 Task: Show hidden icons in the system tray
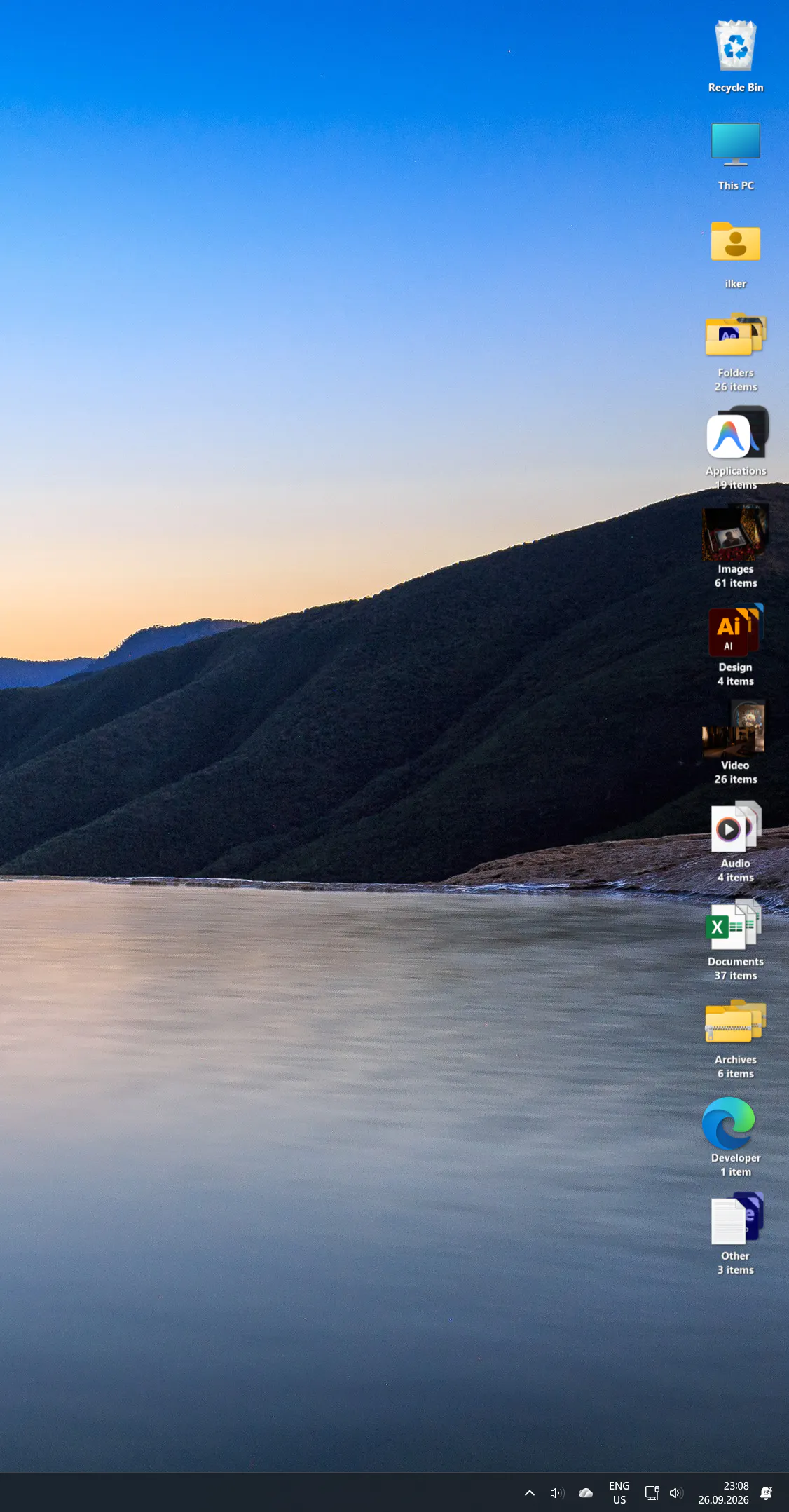[530, 1493]
